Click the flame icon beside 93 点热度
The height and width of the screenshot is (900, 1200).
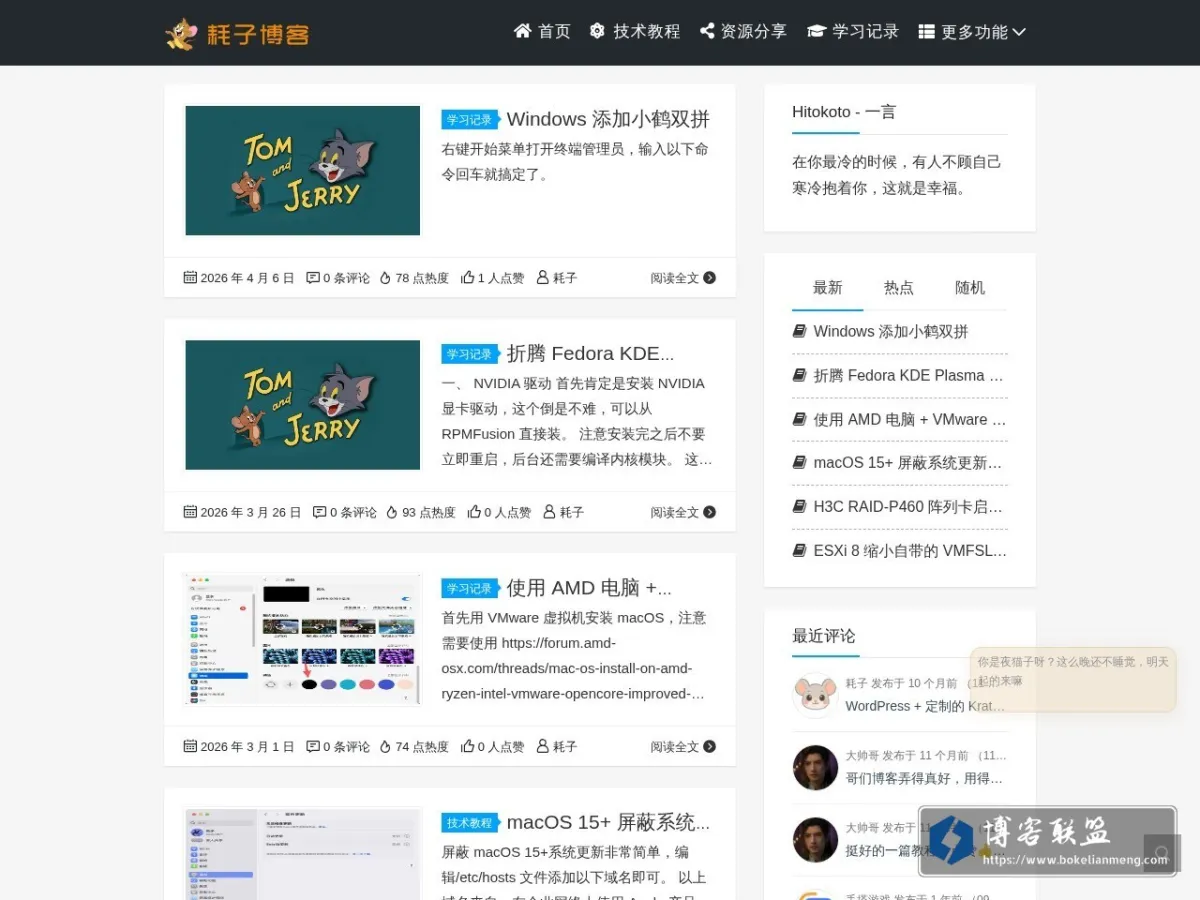[x=392, y=512]
